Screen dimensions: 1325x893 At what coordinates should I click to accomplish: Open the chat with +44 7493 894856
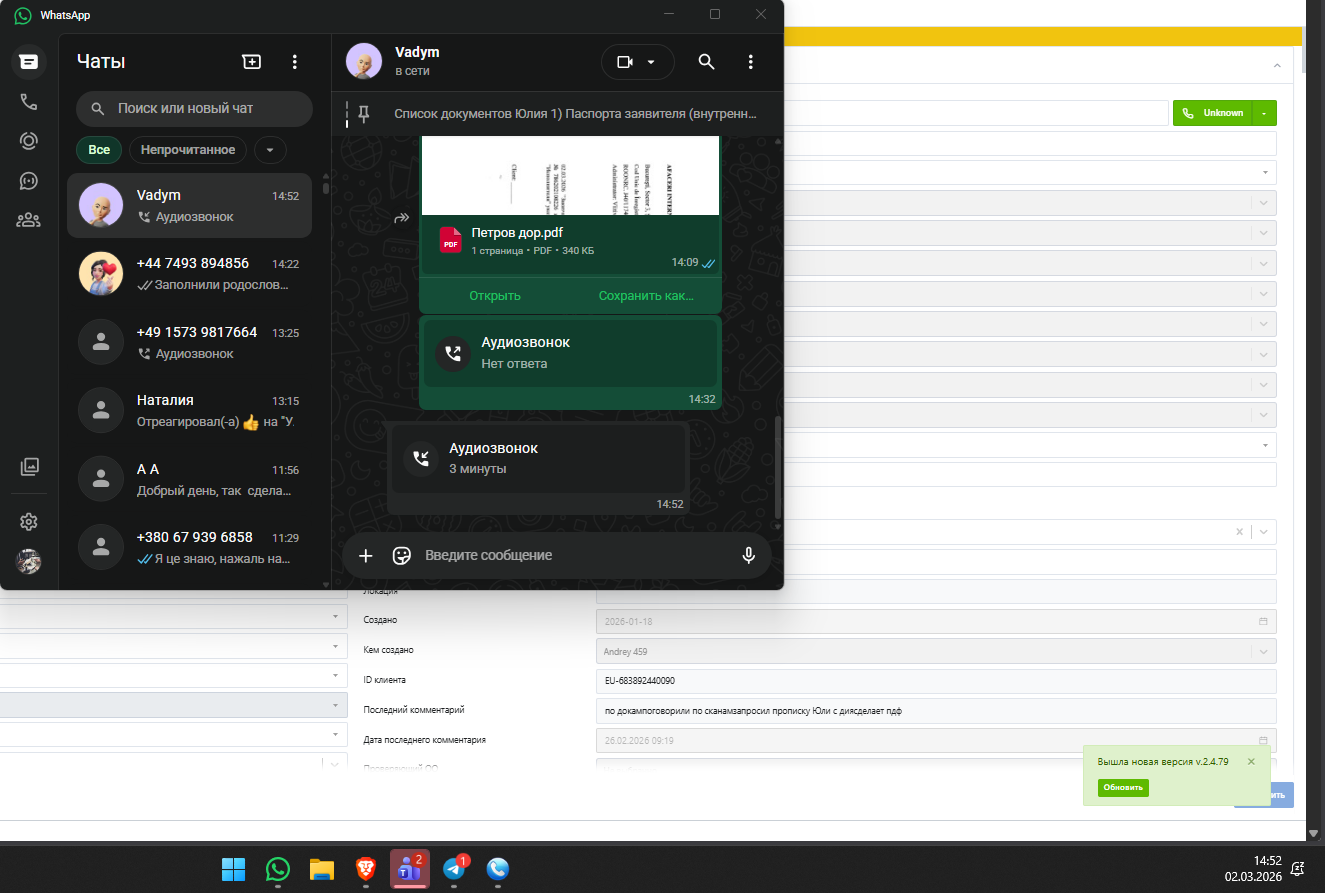coord(190,274)
